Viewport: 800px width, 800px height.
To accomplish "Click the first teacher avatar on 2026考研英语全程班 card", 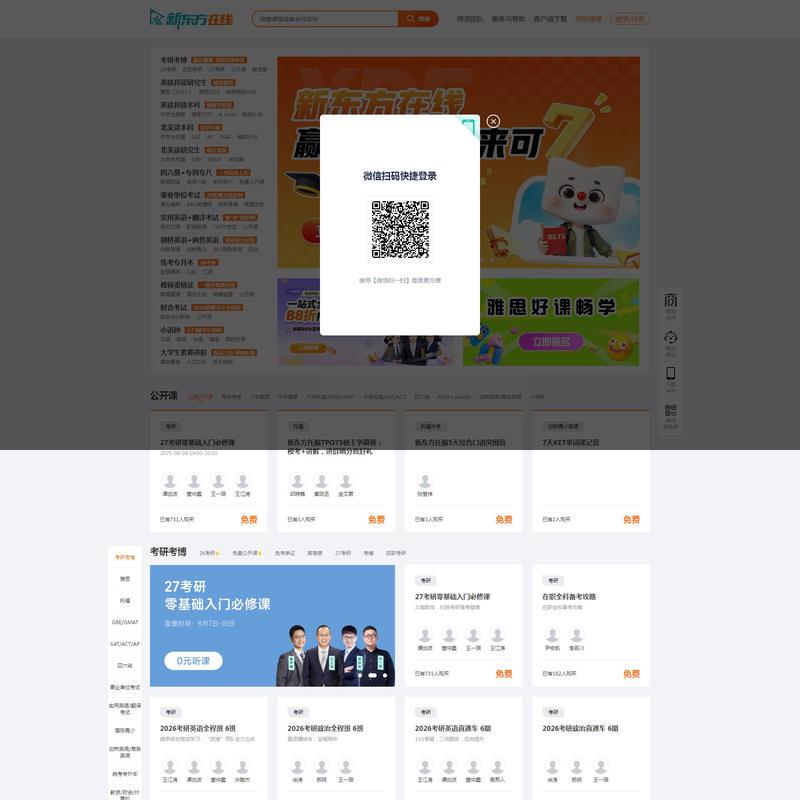I will (x=170, y=767).
